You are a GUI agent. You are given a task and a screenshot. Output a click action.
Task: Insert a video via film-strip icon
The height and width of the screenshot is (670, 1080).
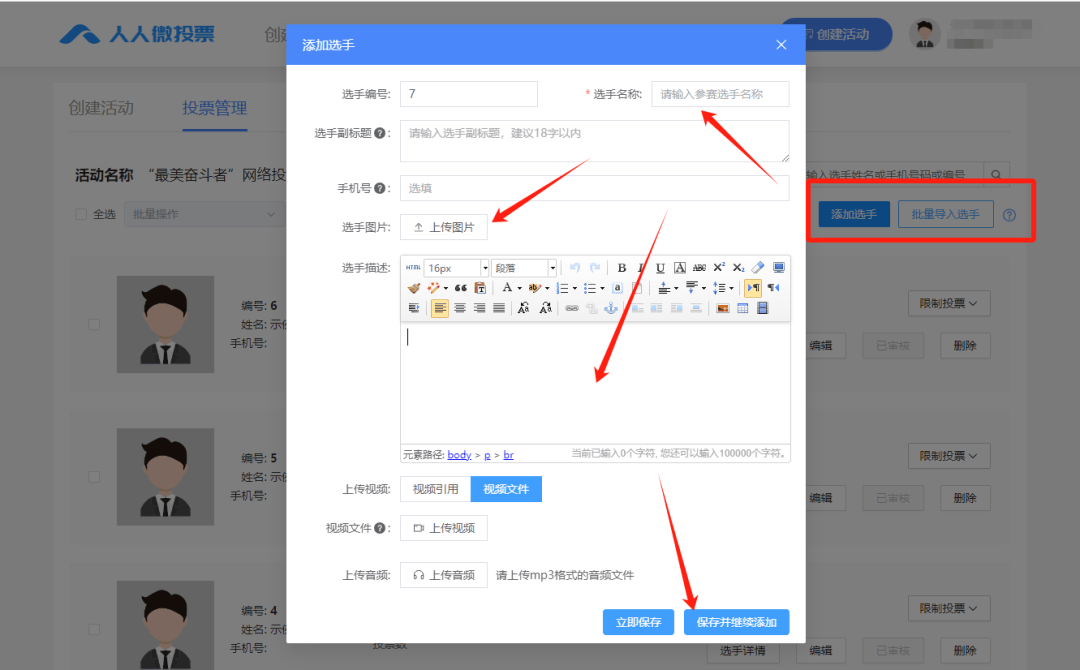(762, 308)
